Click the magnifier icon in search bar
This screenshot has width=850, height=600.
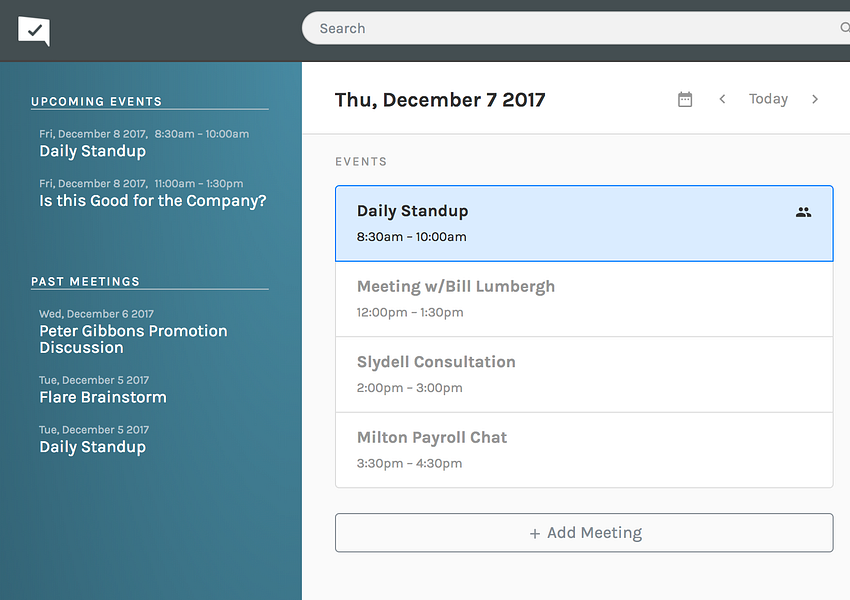(844, 28)
